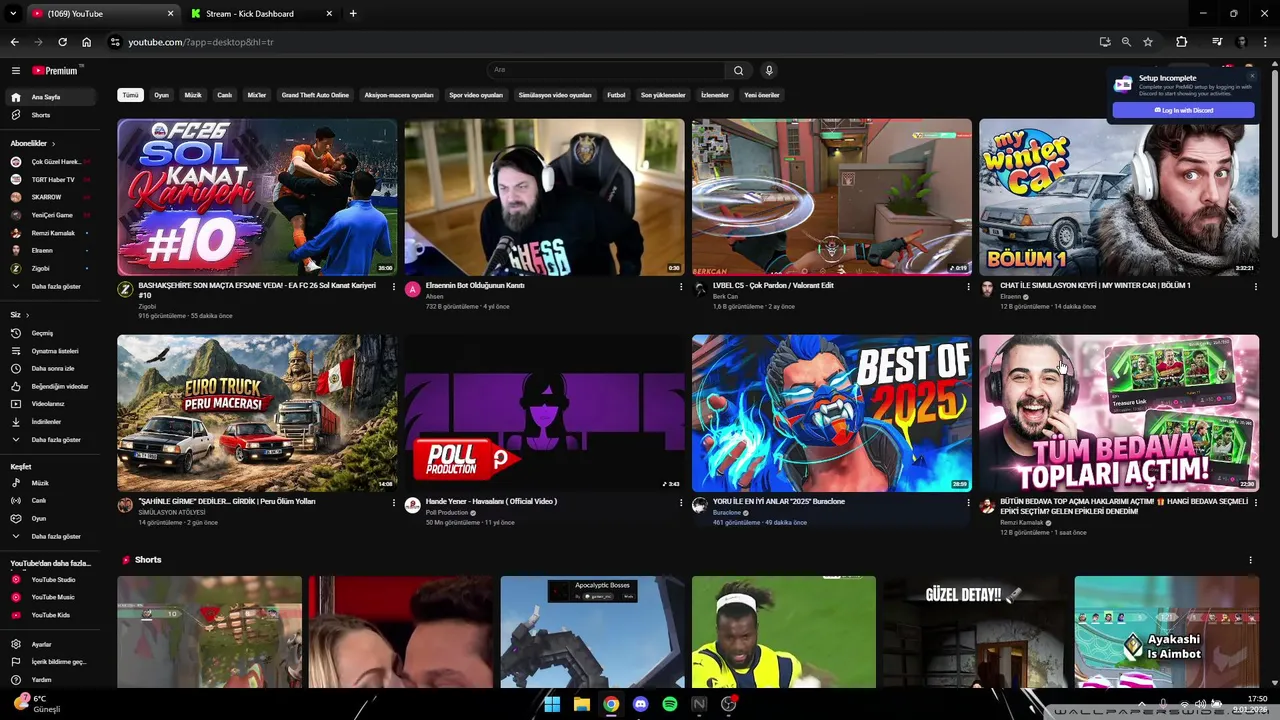The width and height of the screenshot is (1280, 720).
Task: Open the hamburger guide menu icon
Action: click(15, 71)
